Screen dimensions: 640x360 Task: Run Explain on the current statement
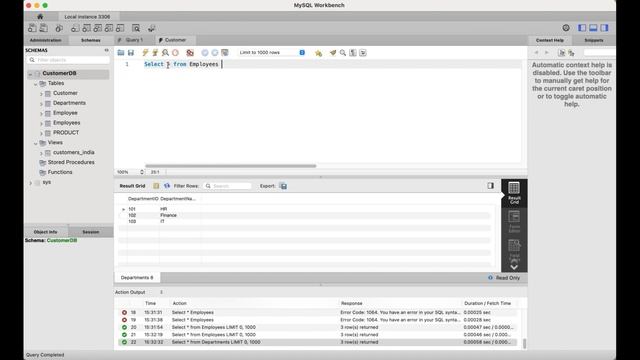coord(165,53)
